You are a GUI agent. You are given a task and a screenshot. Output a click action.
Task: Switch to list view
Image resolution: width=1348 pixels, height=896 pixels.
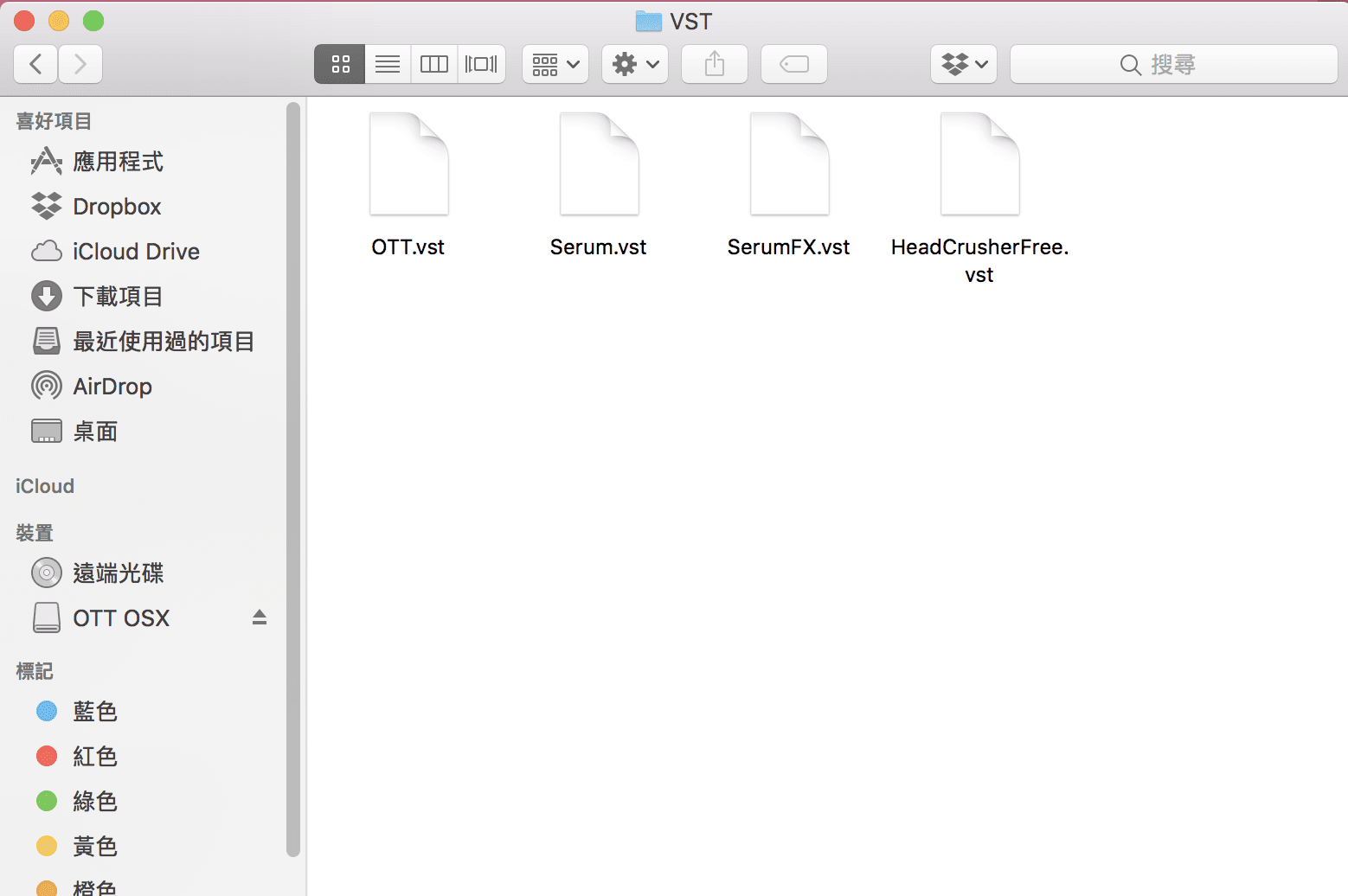(388, 64)
